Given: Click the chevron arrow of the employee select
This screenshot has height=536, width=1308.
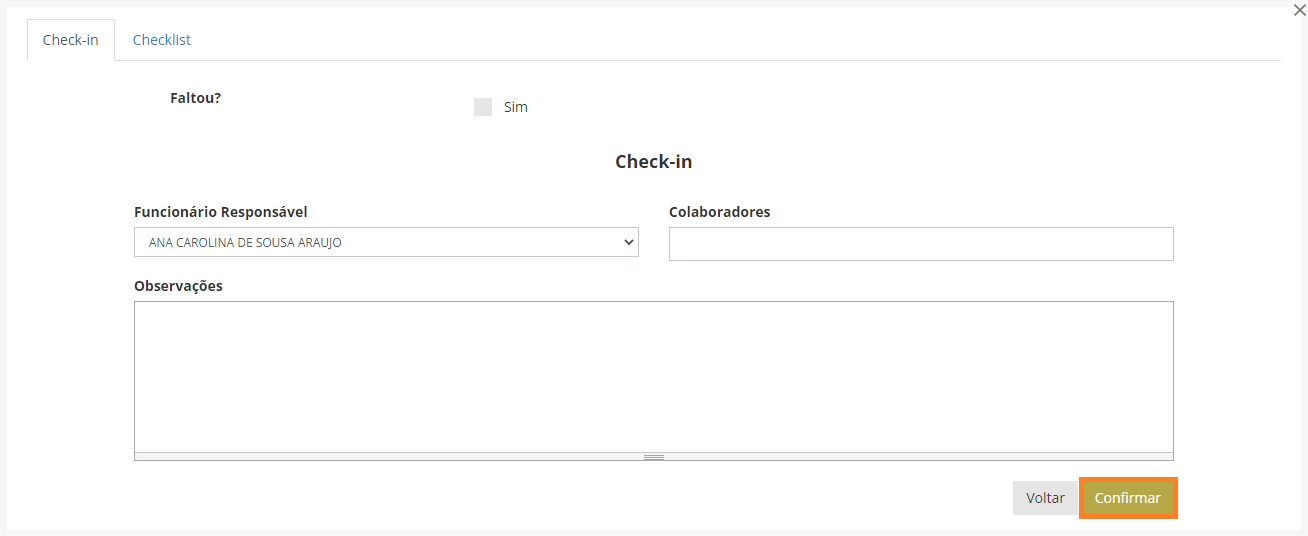Looking at the screenshot, I should (x=628, y=242).
